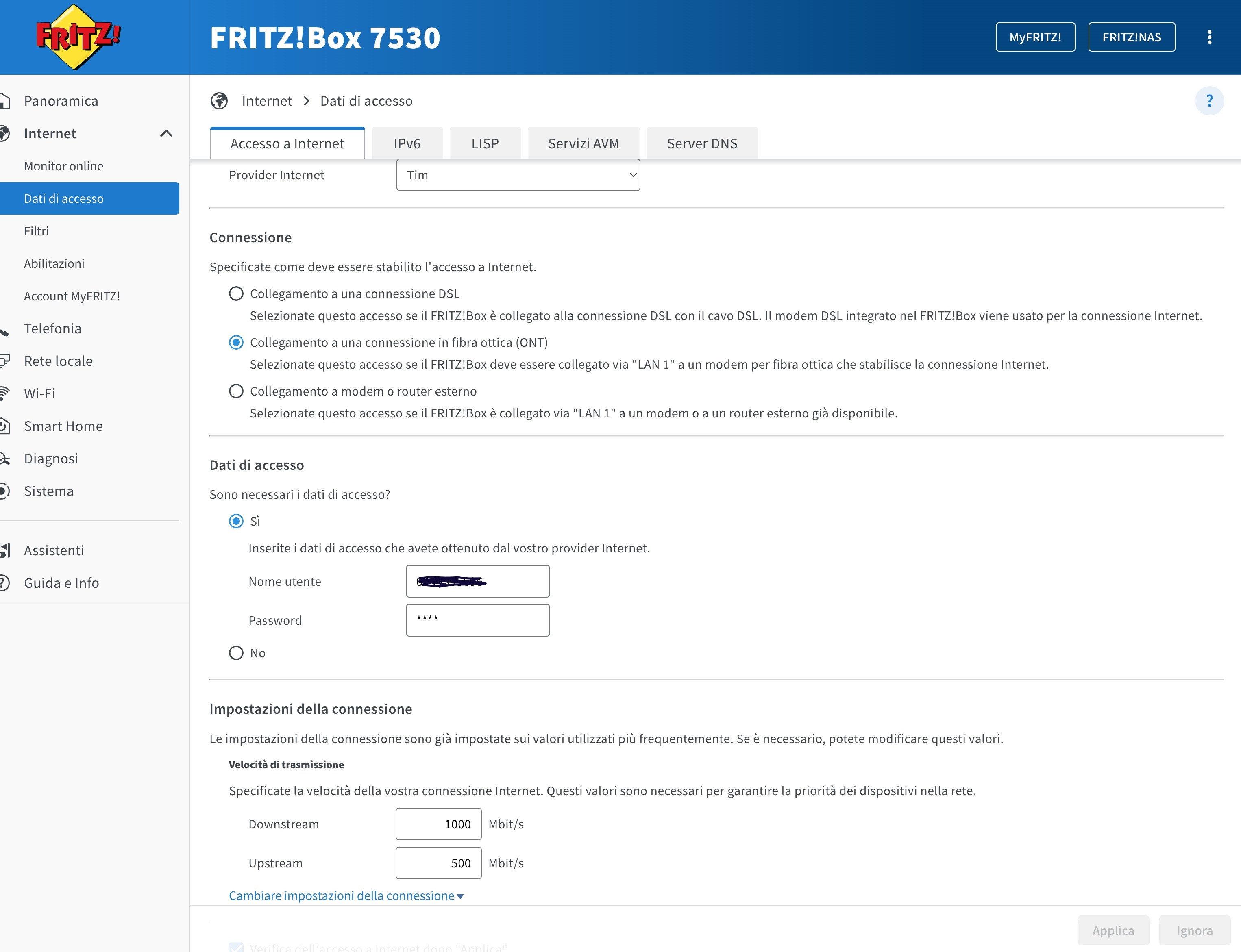This screenshot has height=952, width=1241.
Task: Select the DSL connection radio button
Action: pyautogui.click(x=236, y=293)
